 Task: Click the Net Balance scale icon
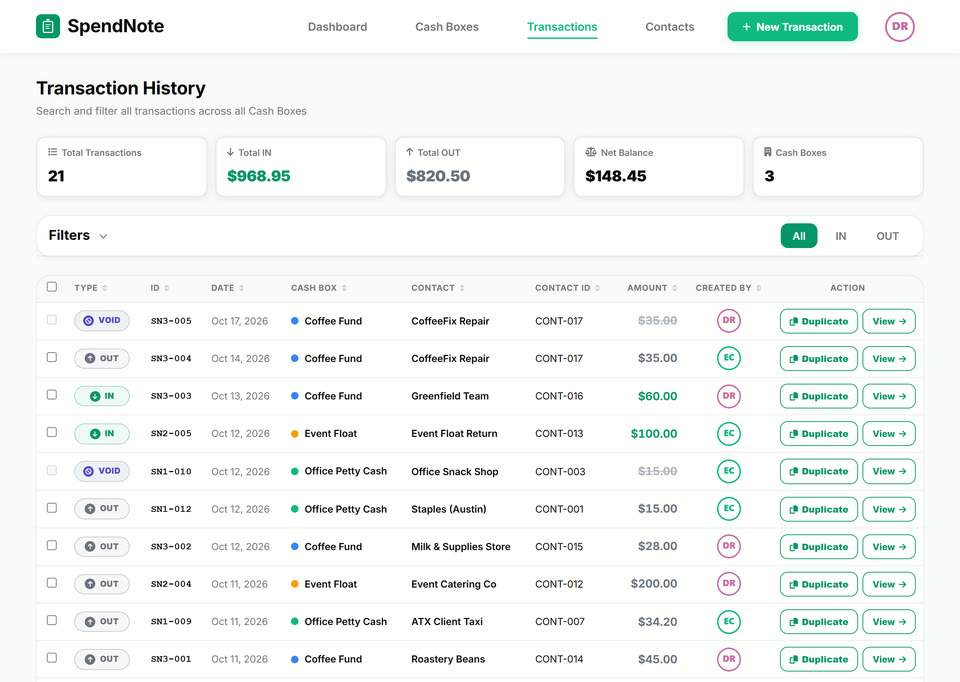590,152
